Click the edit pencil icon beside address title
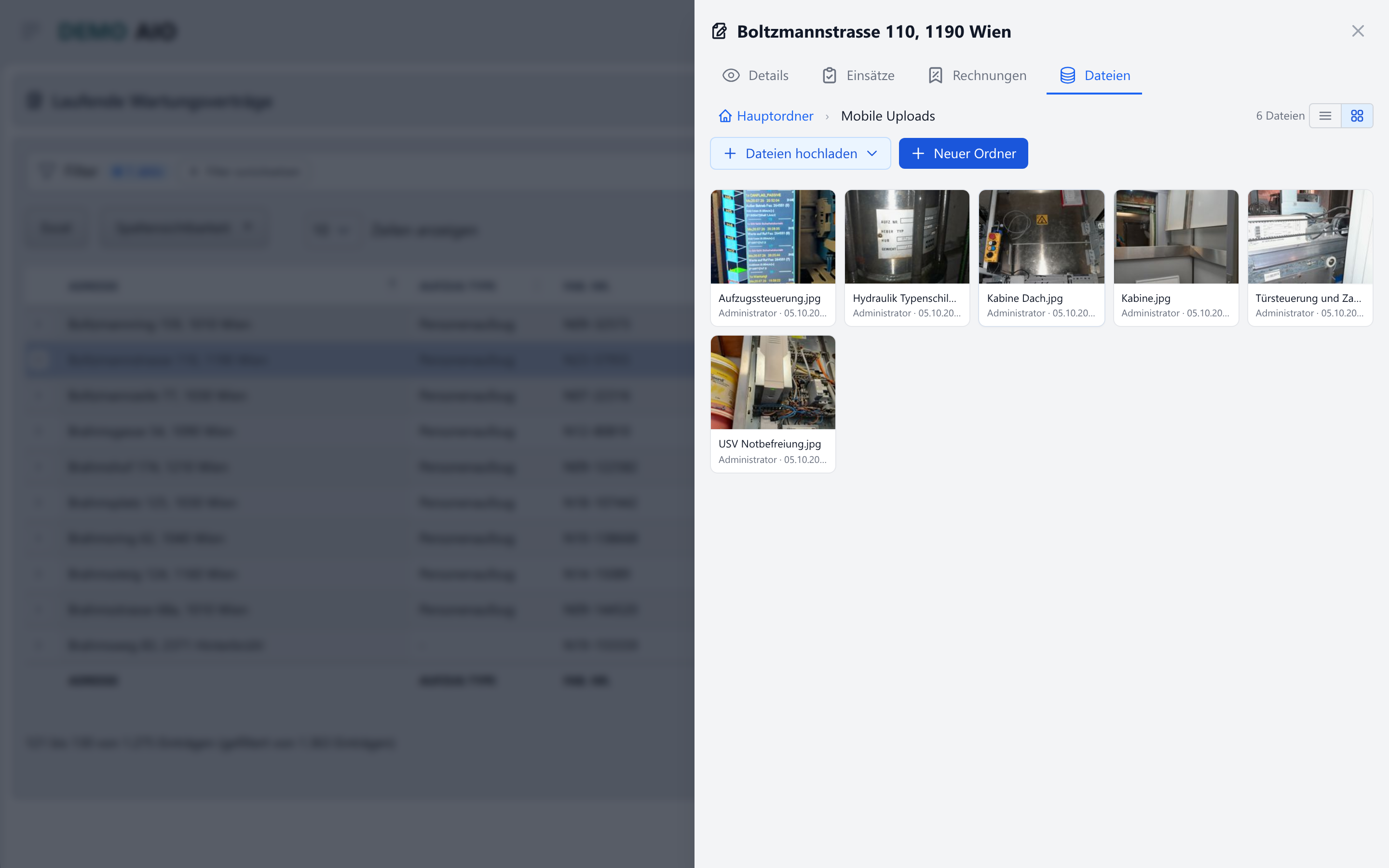This screenshot has height=868, width=1389. click(719, 31)
